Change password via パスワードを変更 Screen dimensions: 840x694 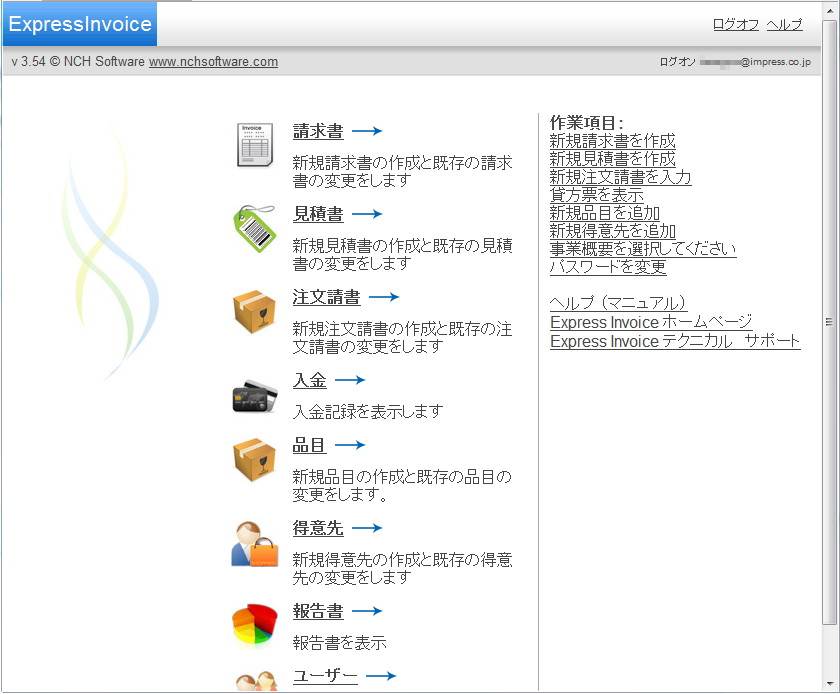pyautogui.click(x=608, y=267)
